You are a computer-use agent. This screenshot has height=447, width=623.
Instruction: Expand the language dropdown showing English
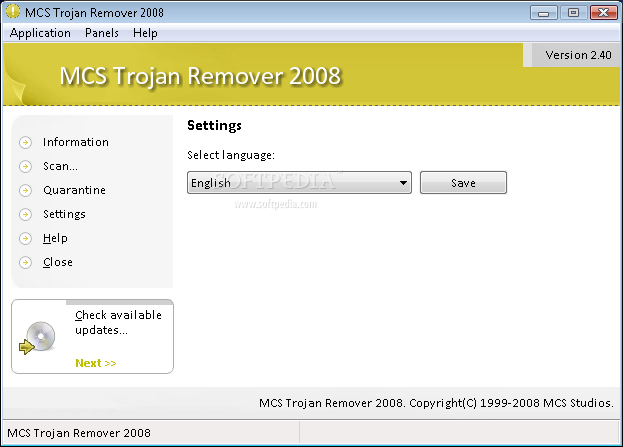pos(299,183)
